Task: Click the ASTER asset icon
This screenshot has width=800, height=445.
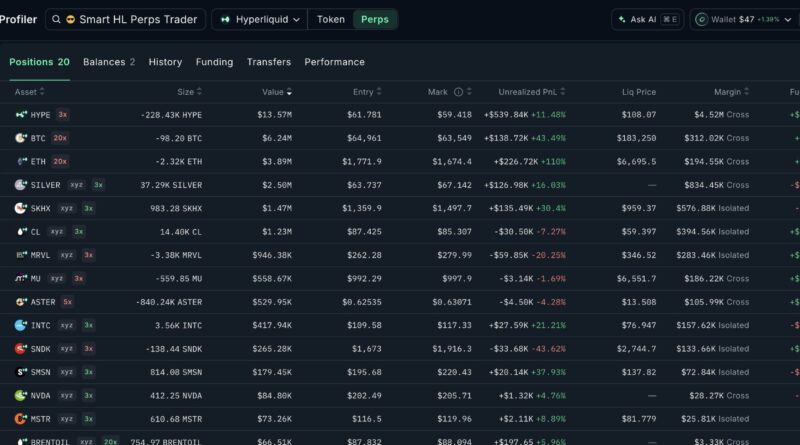Action: (x=21, y=302)
